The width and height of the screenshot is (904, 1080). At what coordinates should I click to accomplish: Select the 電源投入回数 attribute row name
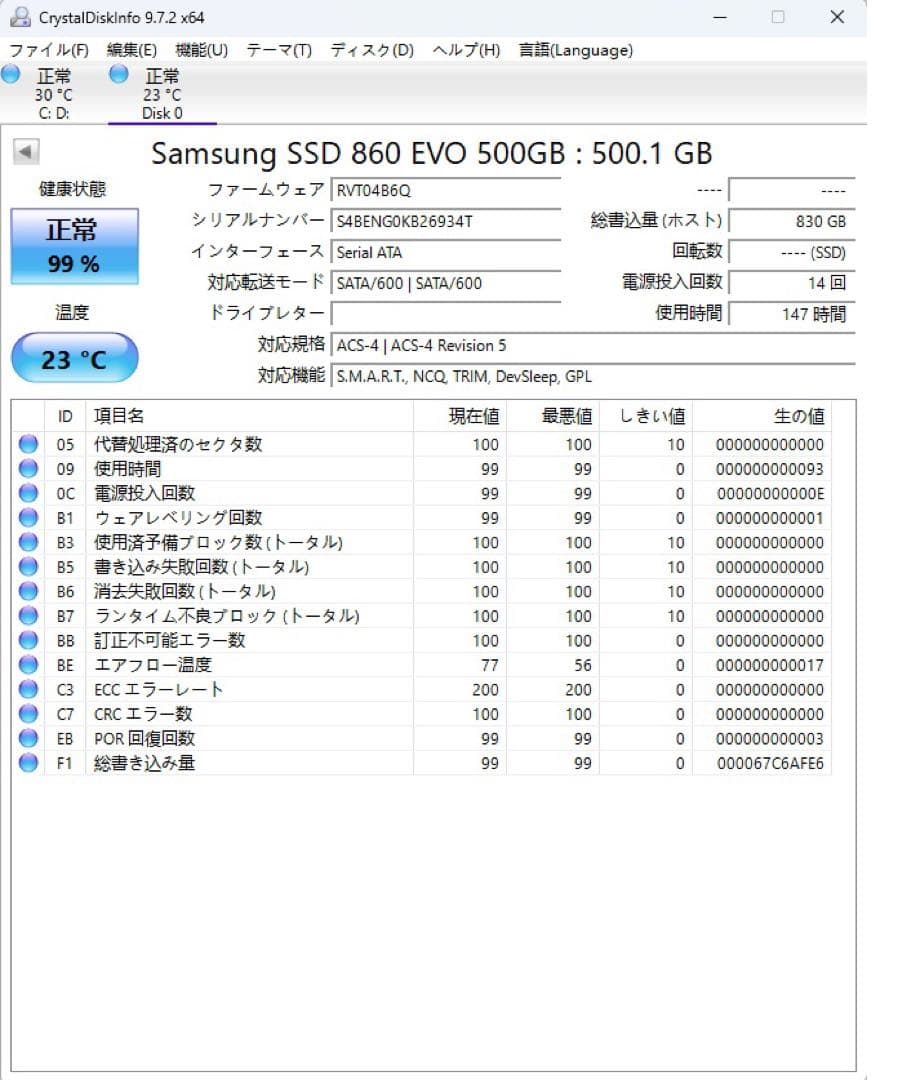click(x=145, y=493)
